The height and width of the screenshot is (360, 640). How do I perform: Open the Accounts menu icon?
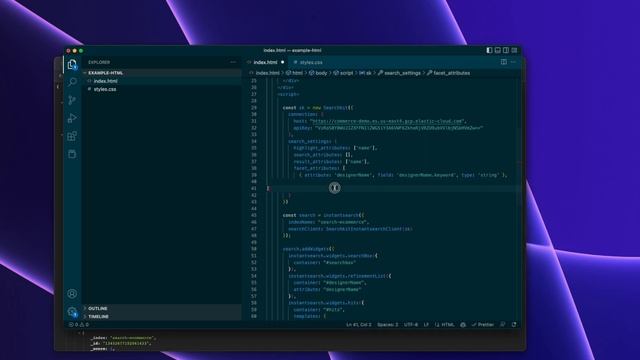point(72,293)
